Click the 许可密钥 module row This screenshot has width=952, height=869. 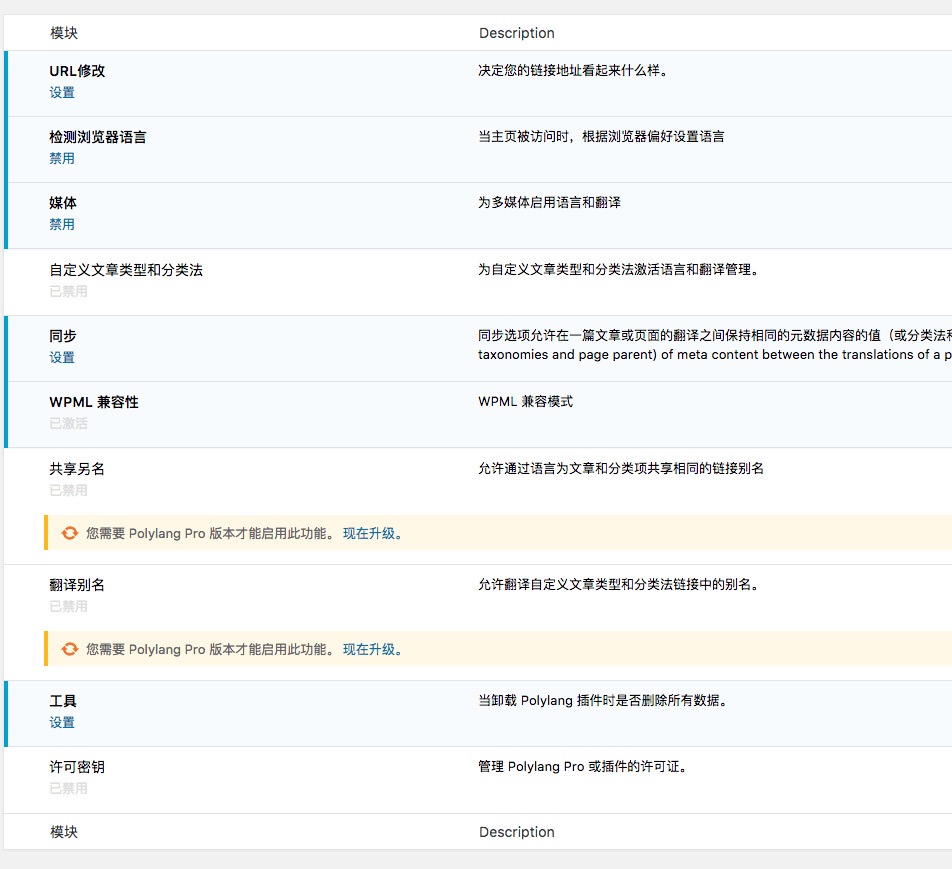(75, 767)
